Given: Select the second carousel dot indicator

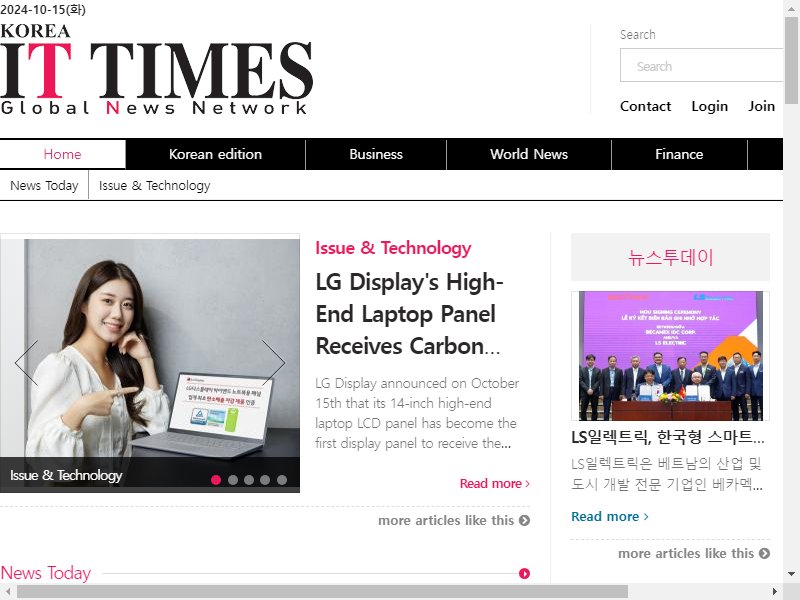Looking at the screenshot, I should coord(233,480).
